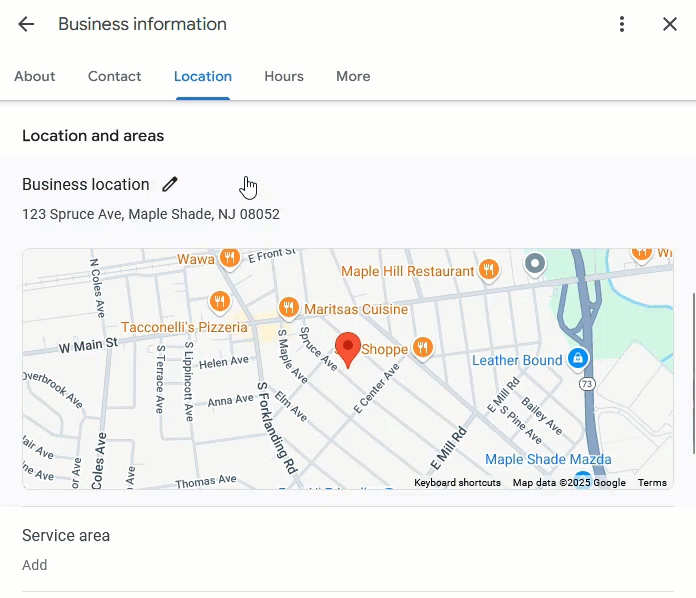Add a service area
Screen dimensions: 696x598
(35, 565)
